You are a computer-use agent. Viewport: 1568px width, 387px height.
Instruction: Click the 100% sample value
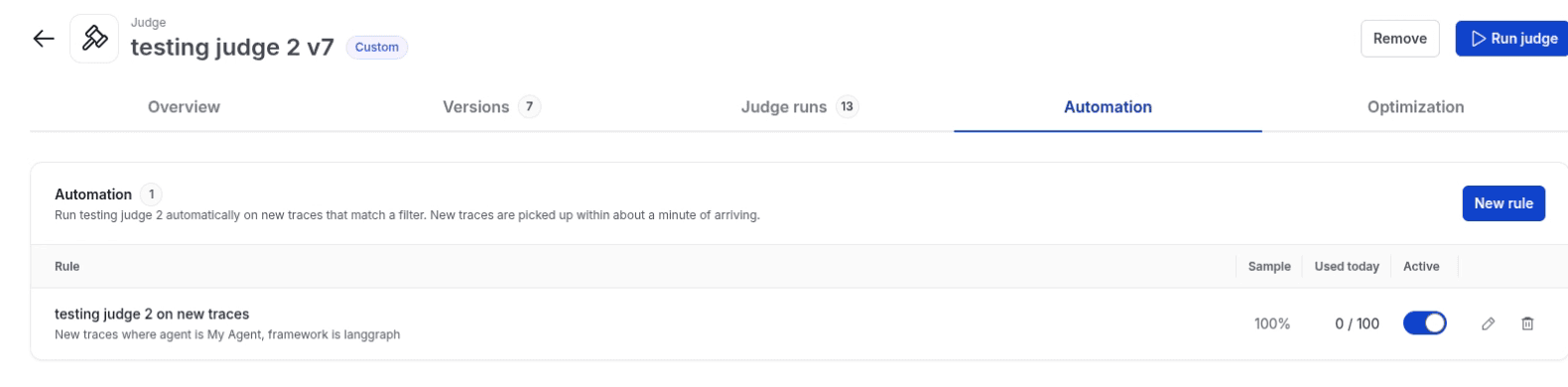(1271, 323)
